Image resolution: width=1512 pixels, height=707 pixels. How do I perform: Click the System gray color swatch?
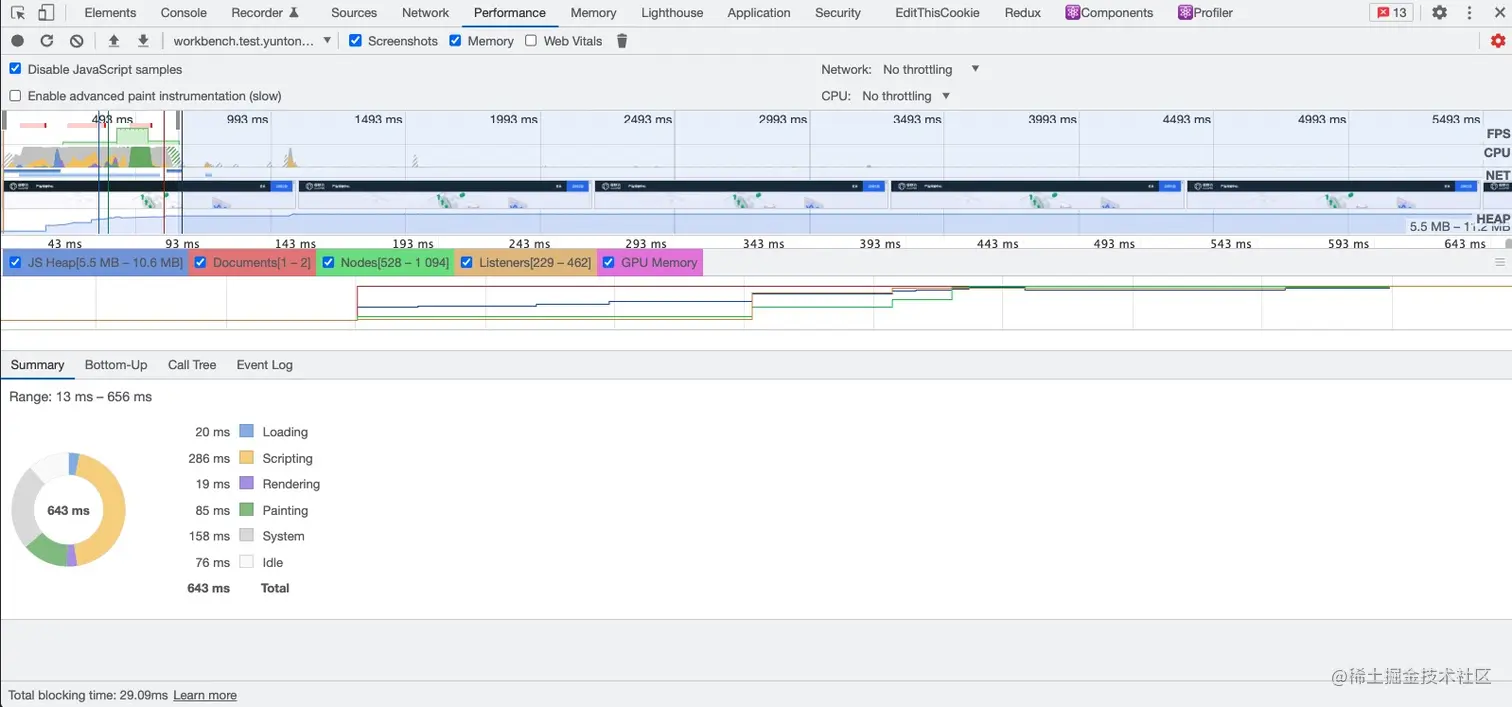pos(247,535)
